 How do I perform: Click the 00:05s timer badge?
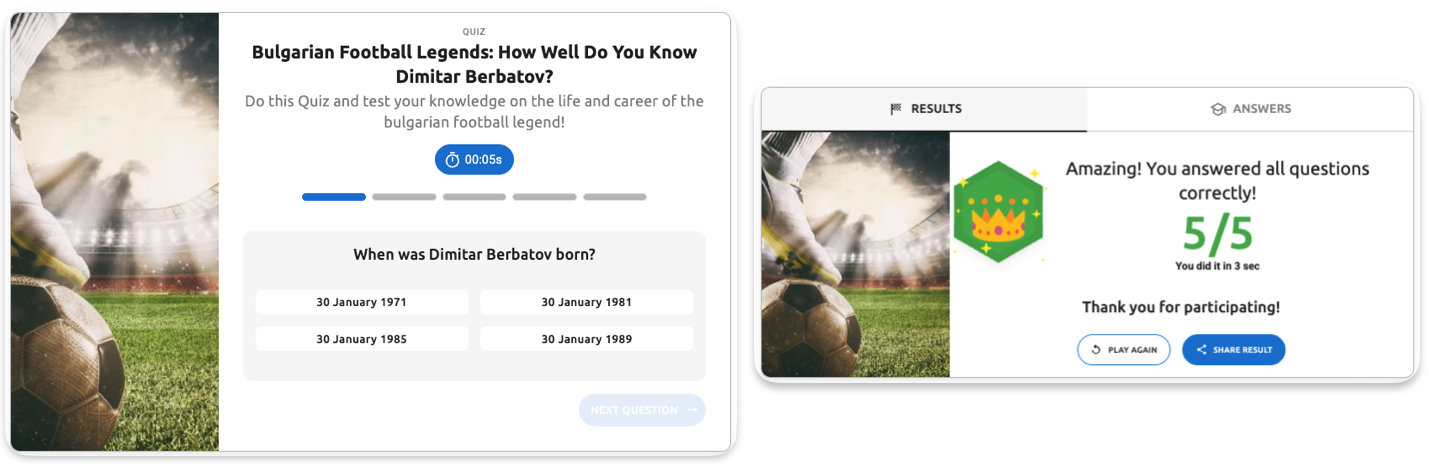coord(474,160)
